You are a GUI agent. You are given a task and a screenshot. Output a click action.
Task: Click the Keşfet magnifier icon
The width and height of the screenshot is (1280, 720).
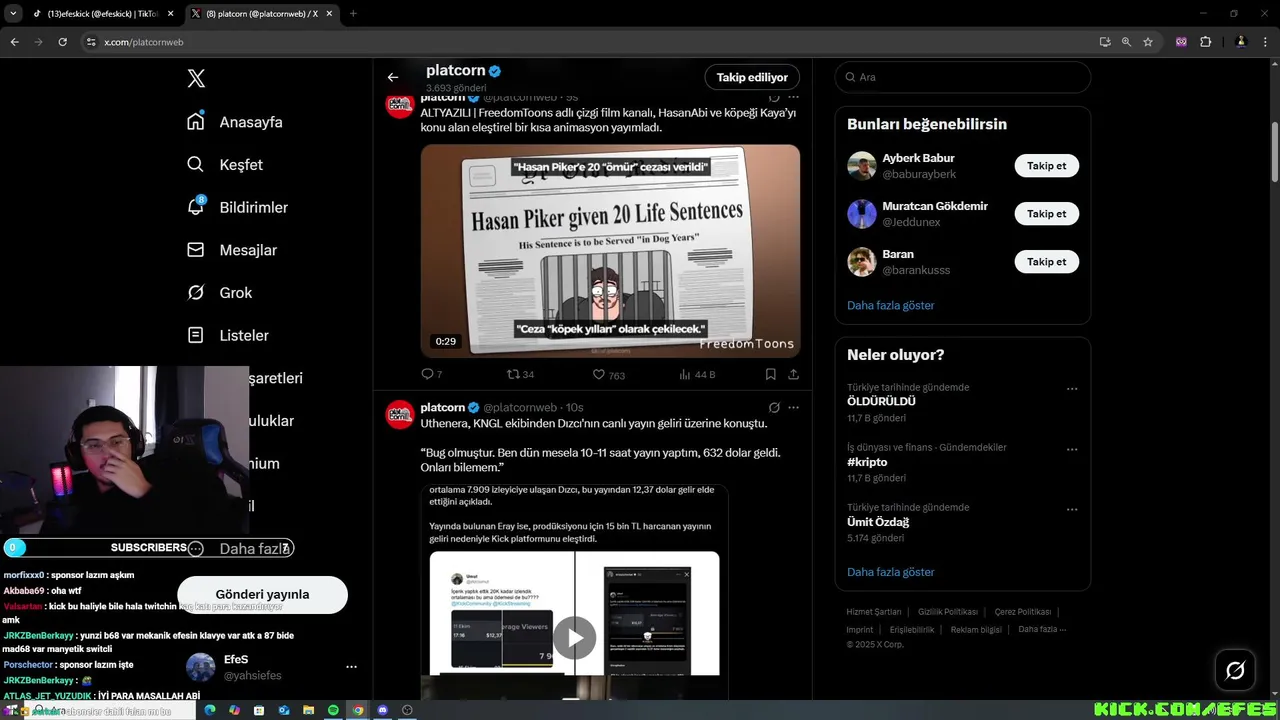[x=196, y=165]
